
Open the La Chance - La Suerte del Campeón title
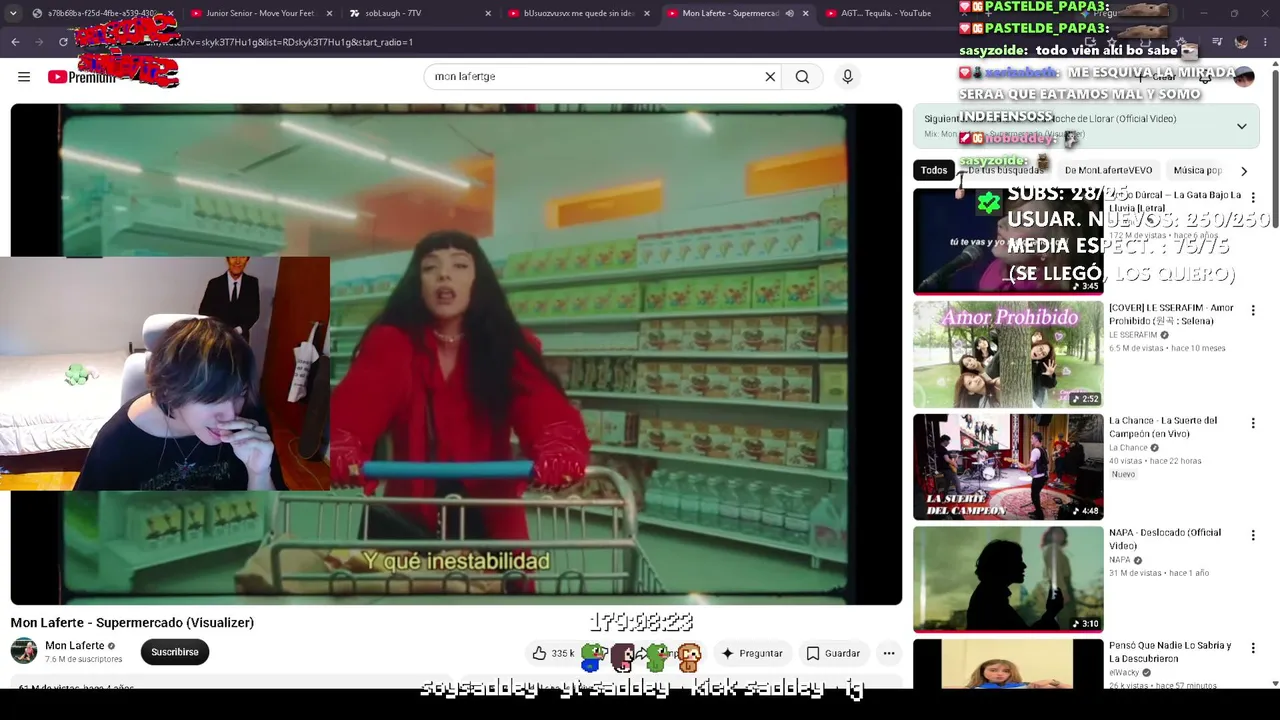(x=1163, y=427)
